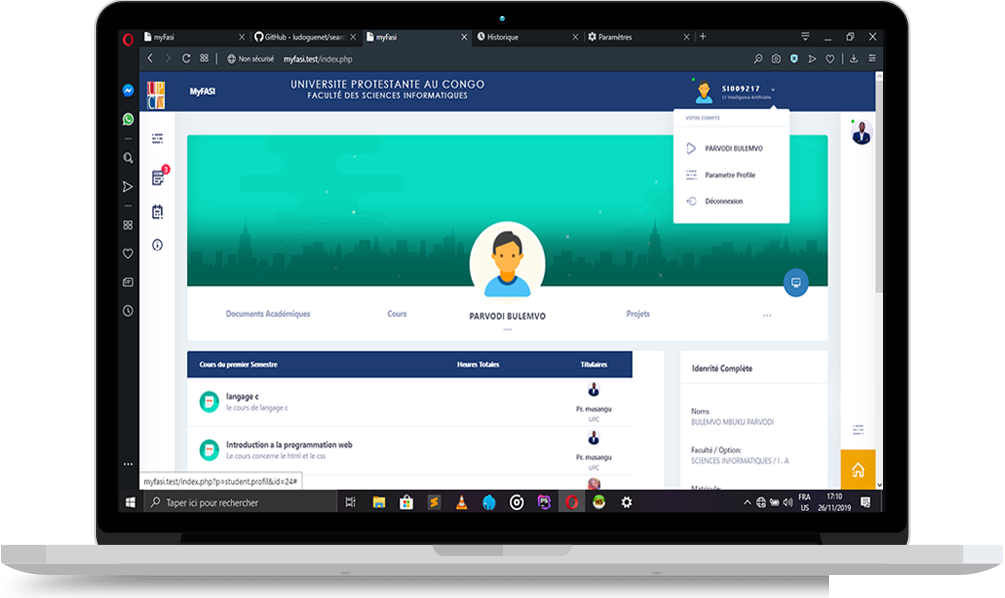Collapse the S1009217 account dropdown

(x=773, y=90)
